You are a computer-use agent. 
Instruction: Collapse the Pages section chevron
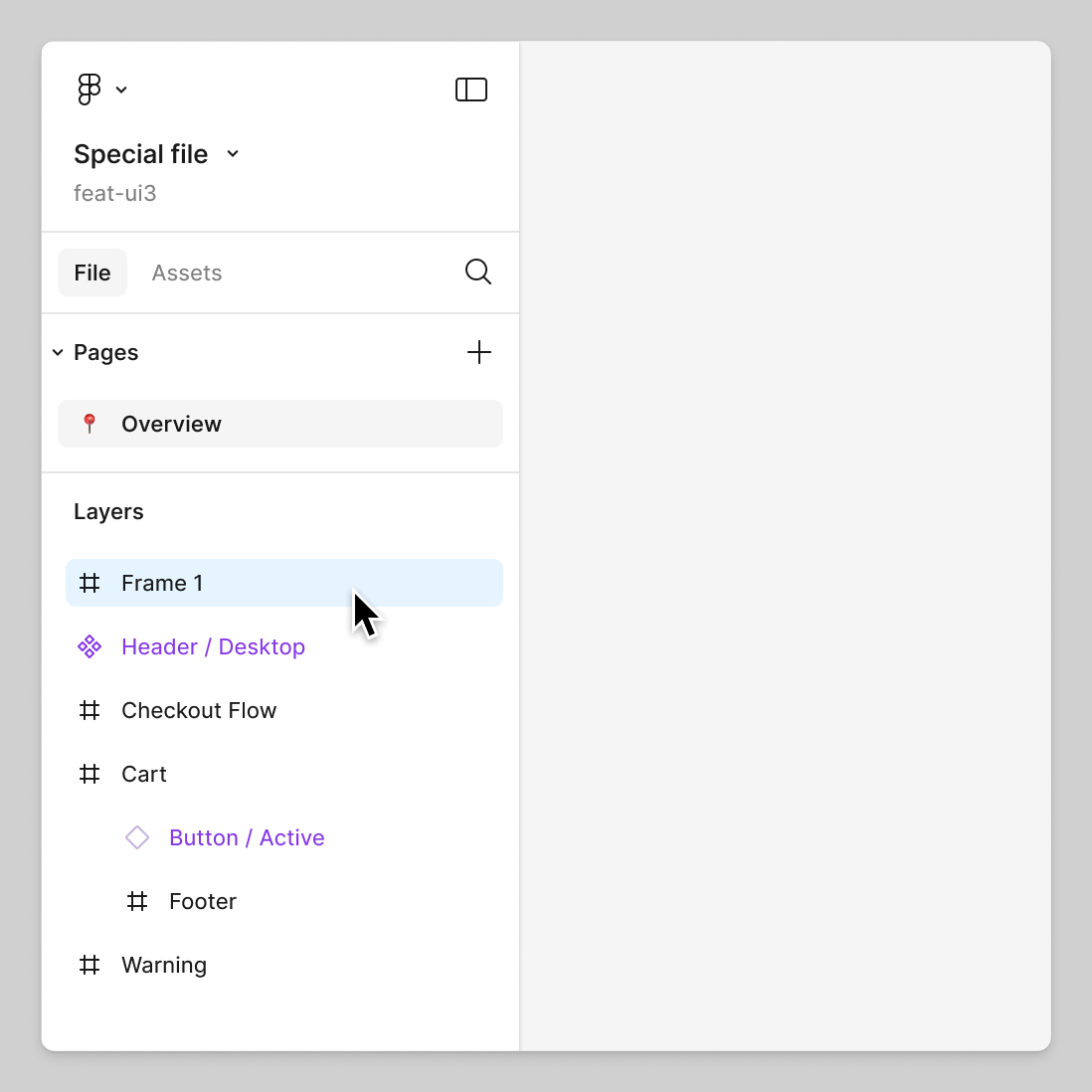pos(58,353)
